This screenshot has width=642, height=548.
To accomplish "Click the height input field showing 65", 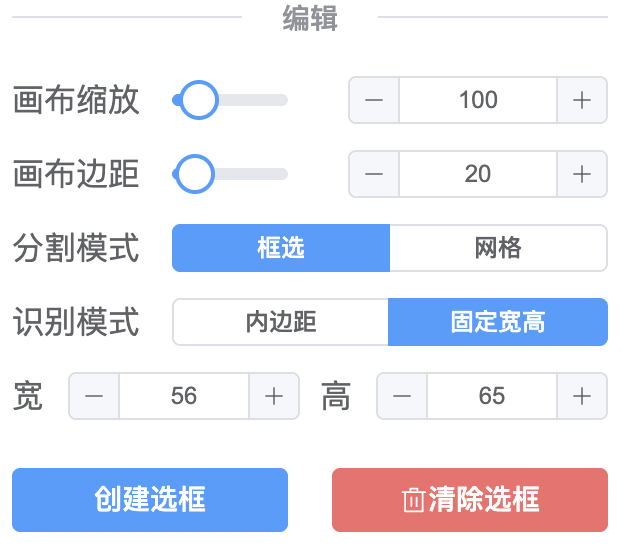I will tap(492, 396).
